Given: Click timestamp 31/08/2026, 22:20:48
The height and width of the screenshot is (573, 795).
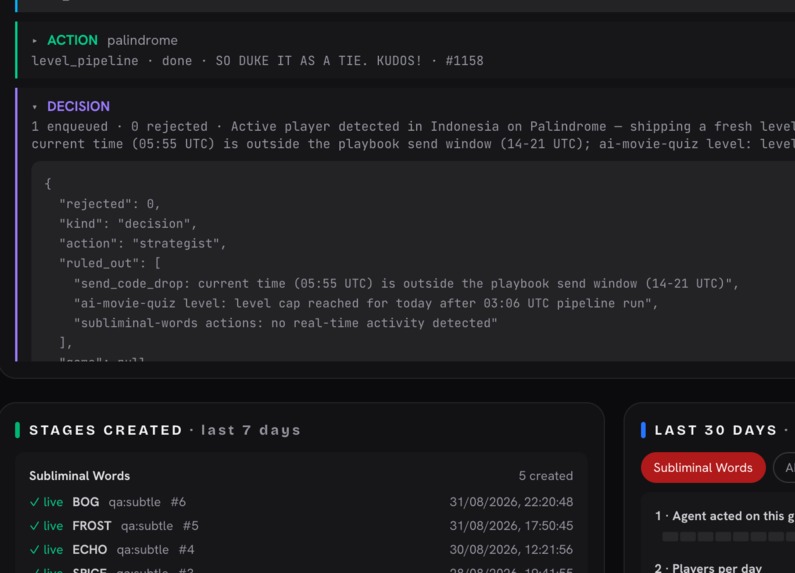Looking at the screenshot, I should coord(511,502).
